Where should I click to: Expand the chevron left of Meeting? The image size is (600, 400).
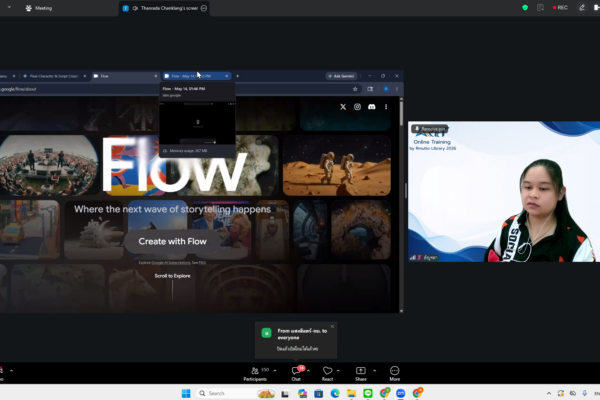(9, 7)
